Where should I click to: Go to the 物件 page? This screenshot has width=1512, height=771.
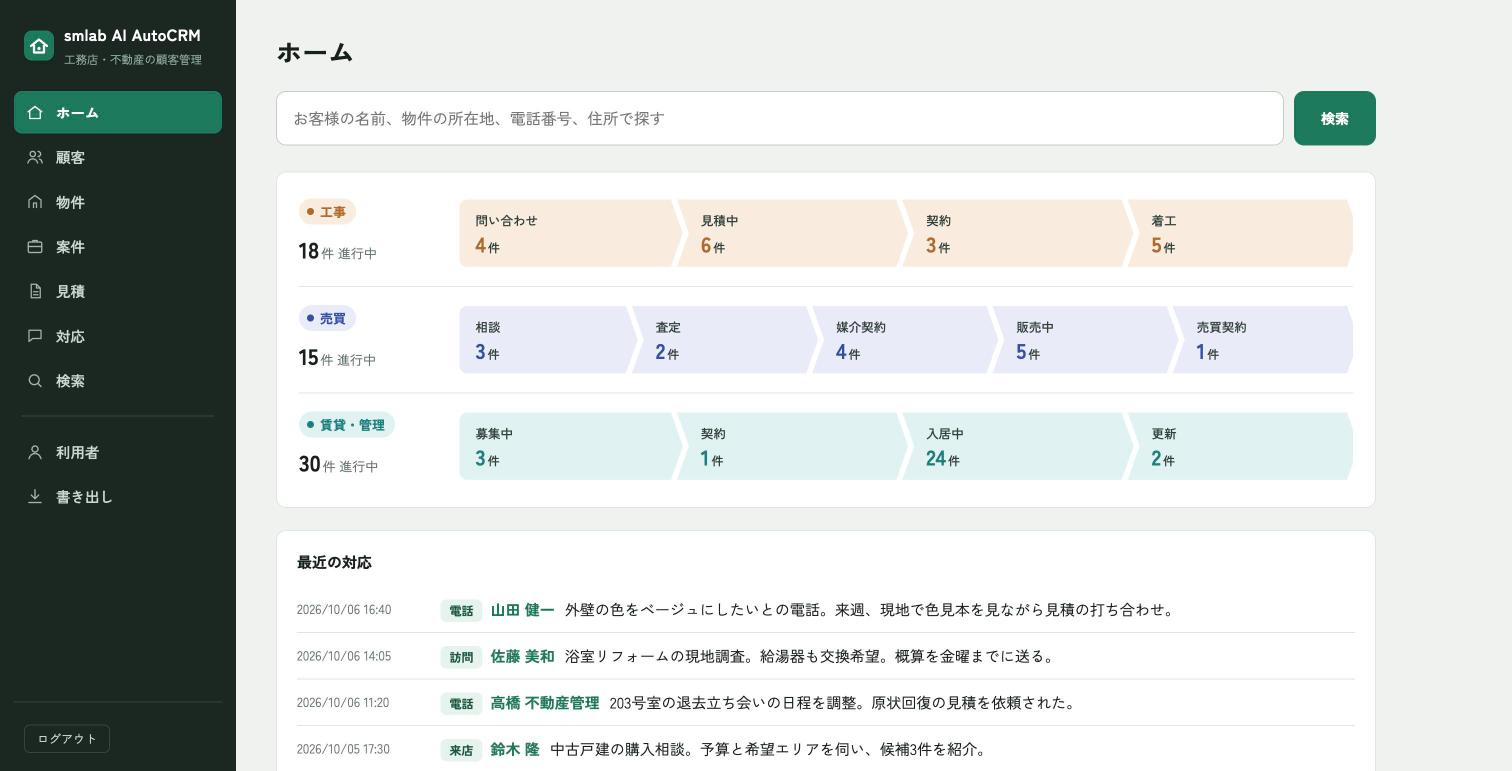coord(118,202)
